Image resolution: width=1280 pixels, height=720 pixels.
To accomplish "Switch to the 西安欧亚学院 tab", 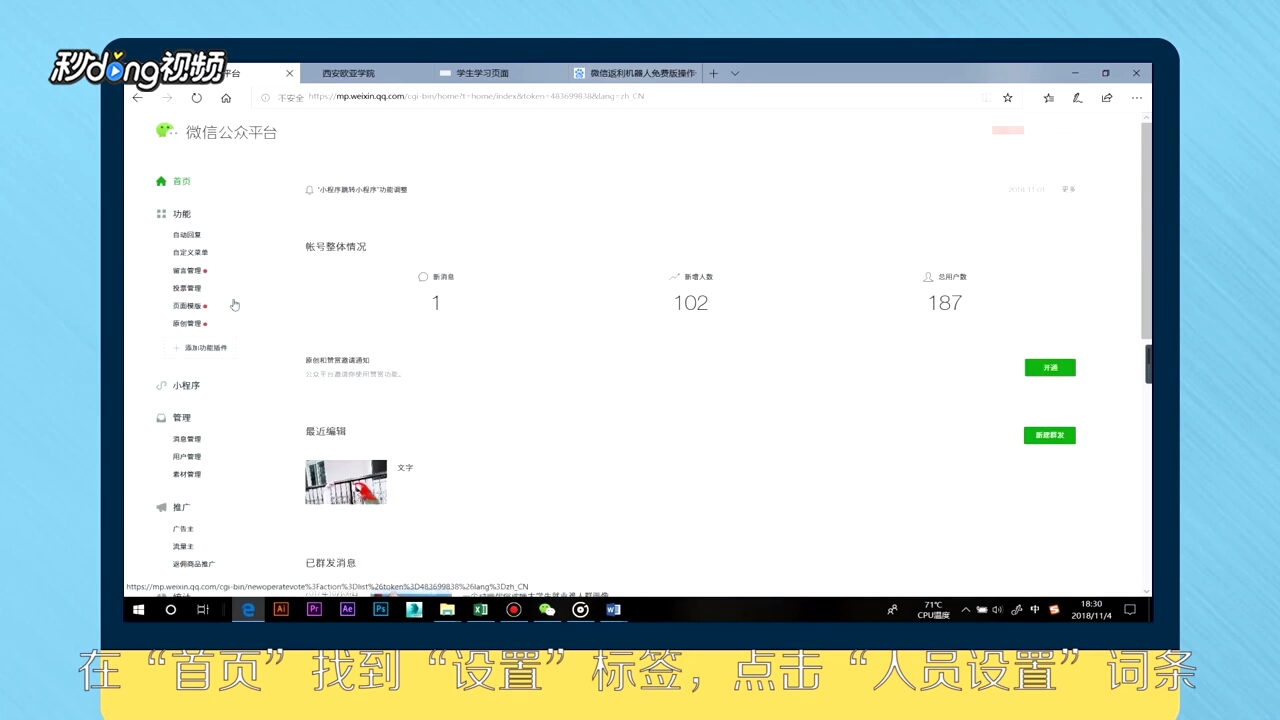I will (x=348, y=73).
